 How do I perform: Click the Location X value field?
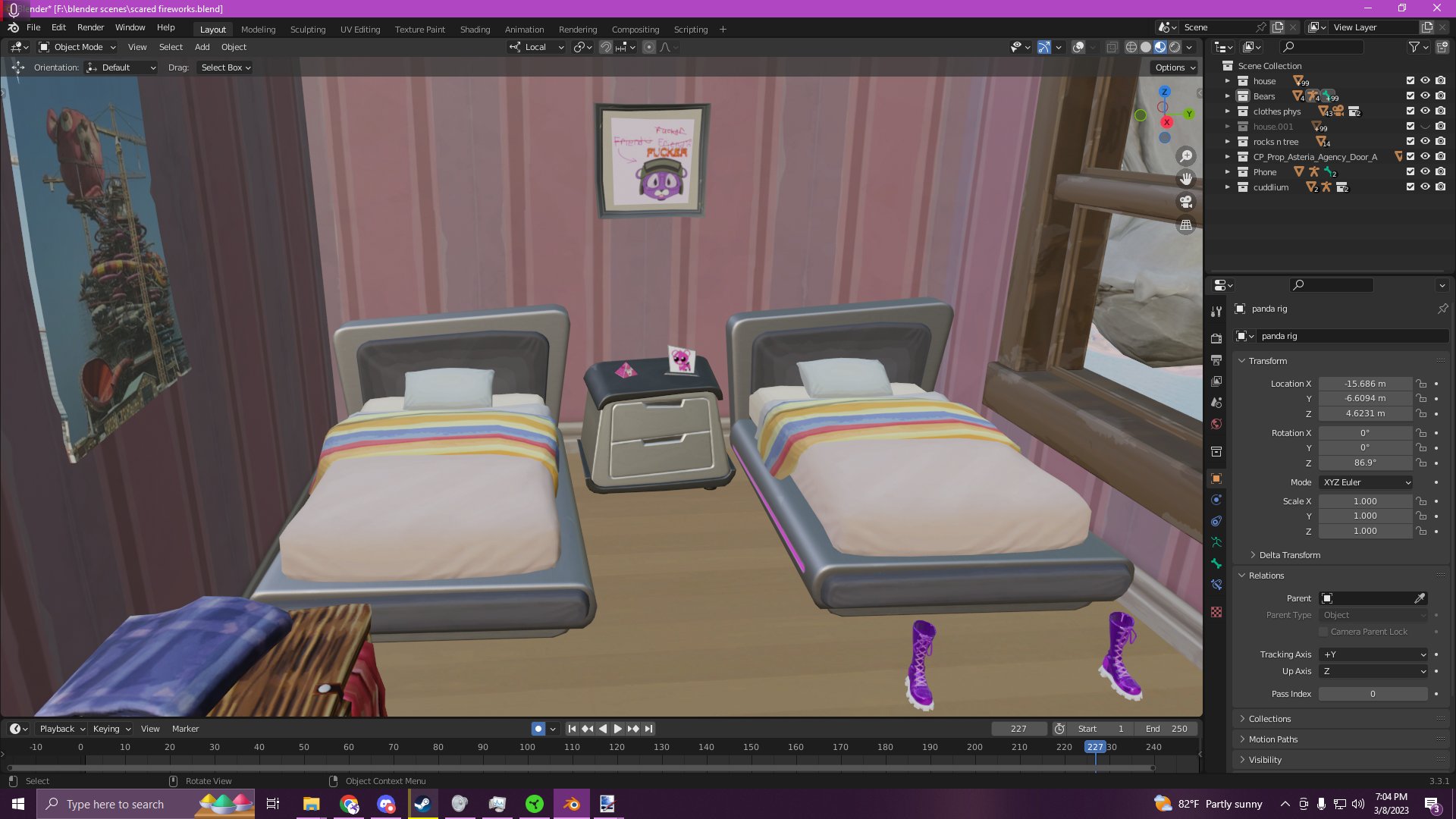1364,384
